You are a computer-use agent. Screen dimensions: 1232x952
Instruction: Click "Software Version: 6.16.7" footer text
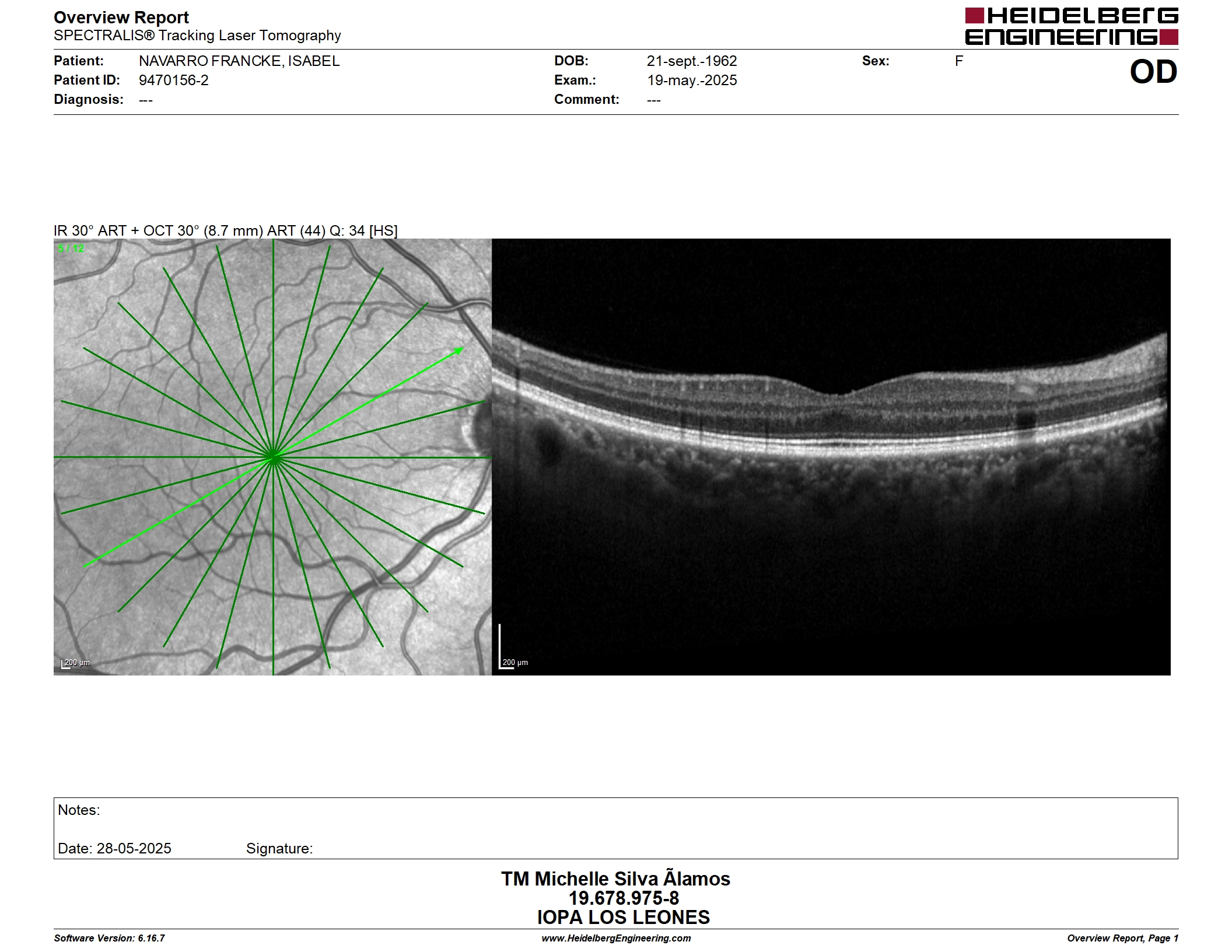pyautogui.click(x=109, y=938)
